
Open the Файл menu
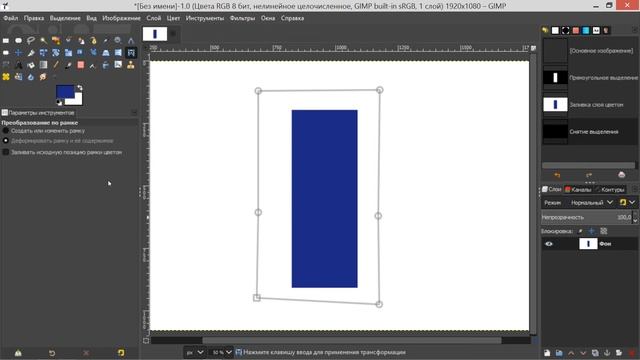pos(11,18)
